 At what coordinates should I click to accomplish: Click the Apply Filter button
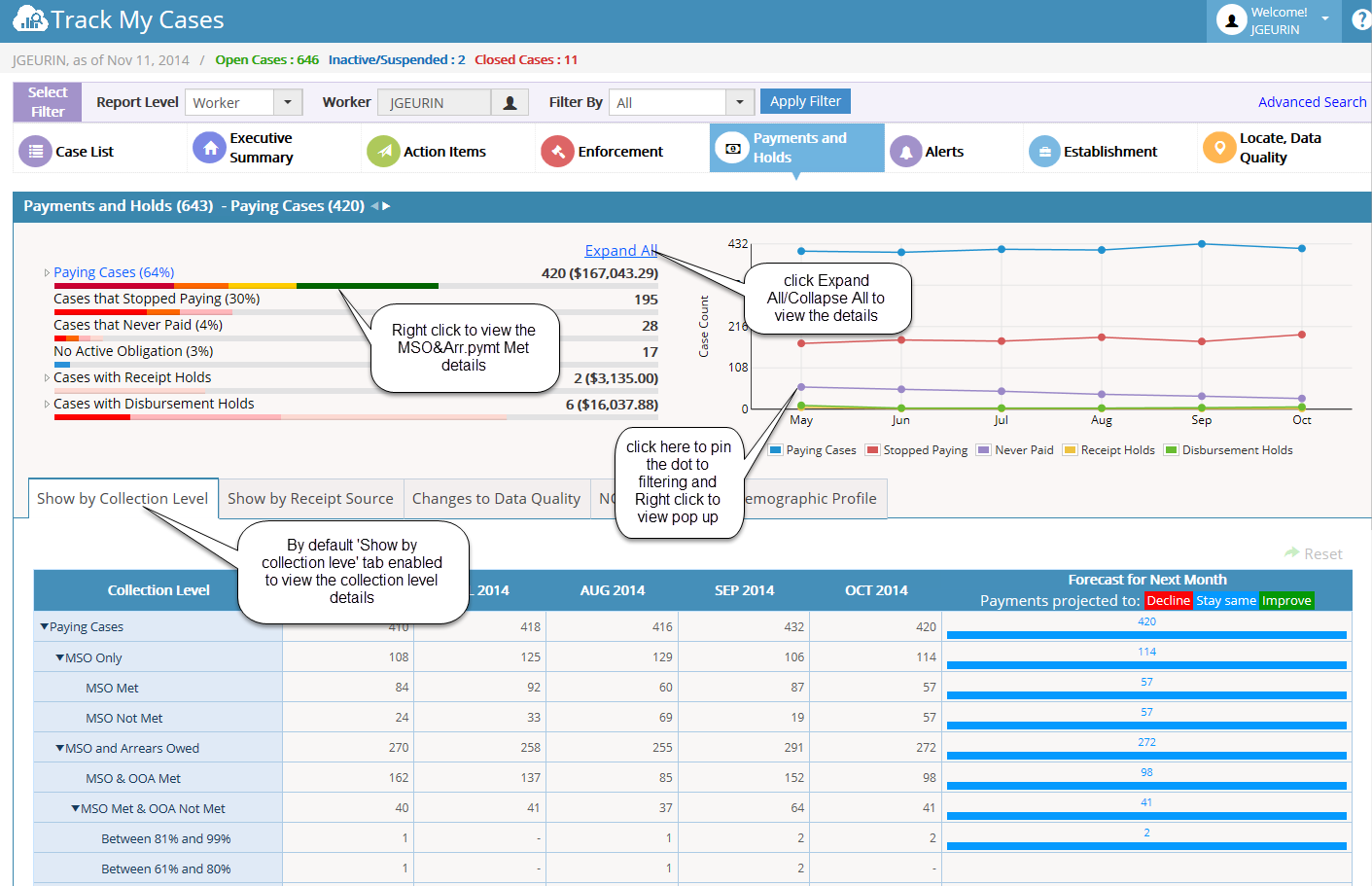point(805,101)
